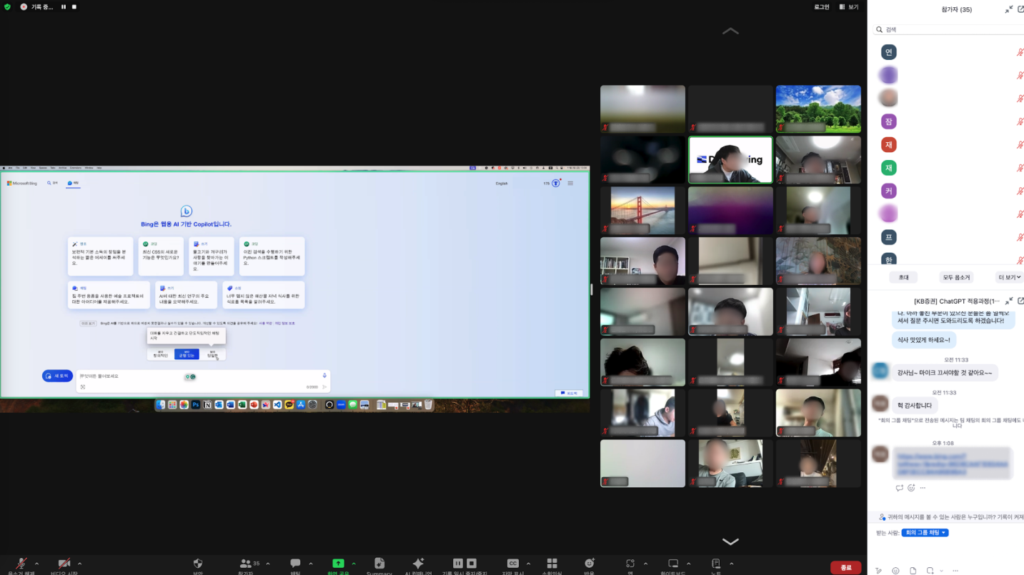Open the participants icon in bottom toolbar
Screen dimensions: 1024x575
tap(246, 564)
